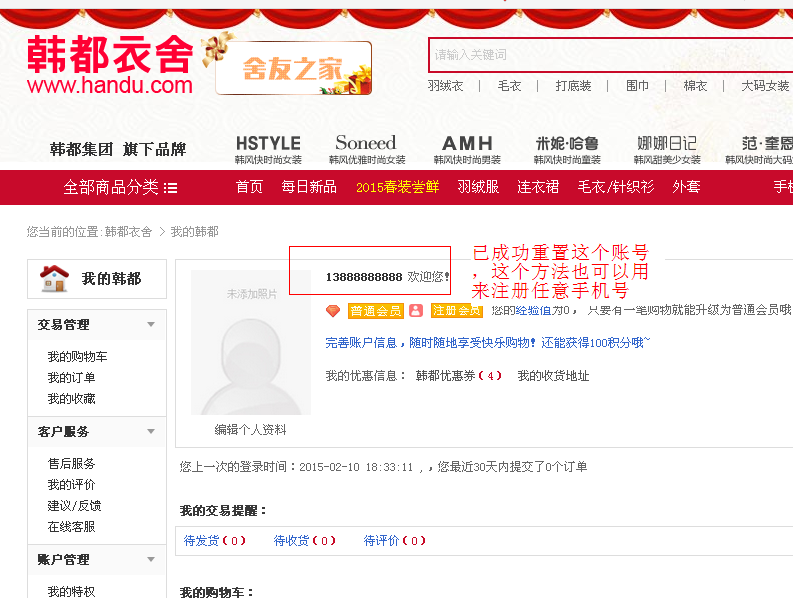Collapse the 客户服务 section arrow

point(151,432)
